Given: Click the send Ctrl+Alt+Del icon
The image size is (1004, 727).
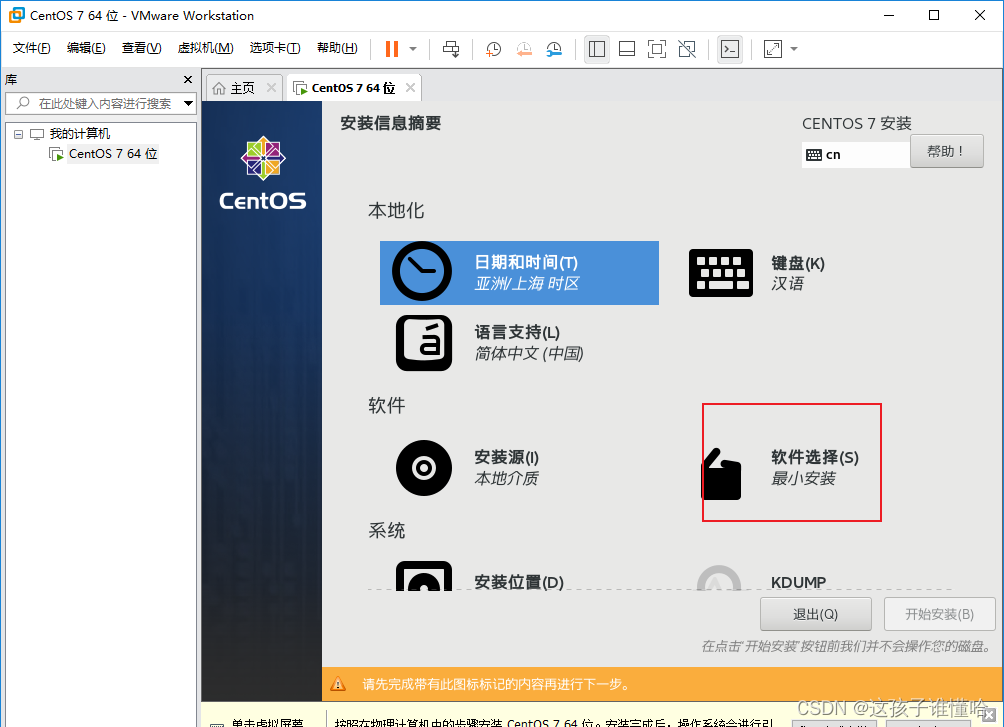Looking at the screenshot, I should click(451, 49).
